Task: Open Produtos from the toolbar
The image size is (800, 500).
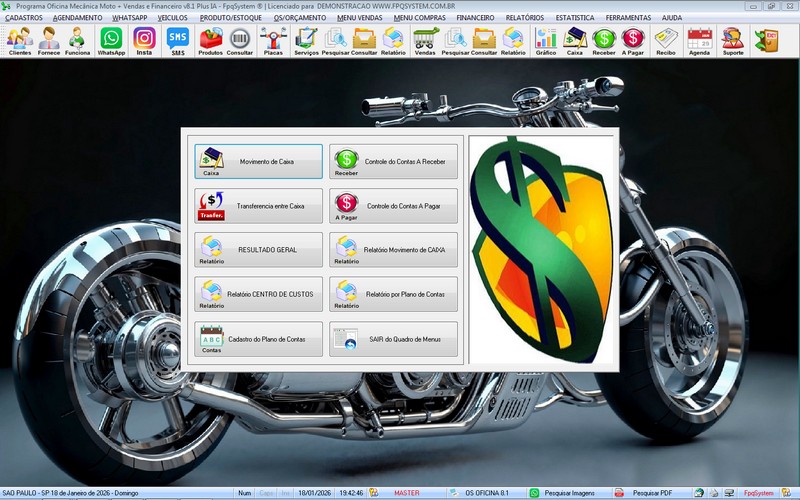Action: click(x=211, y=41)
